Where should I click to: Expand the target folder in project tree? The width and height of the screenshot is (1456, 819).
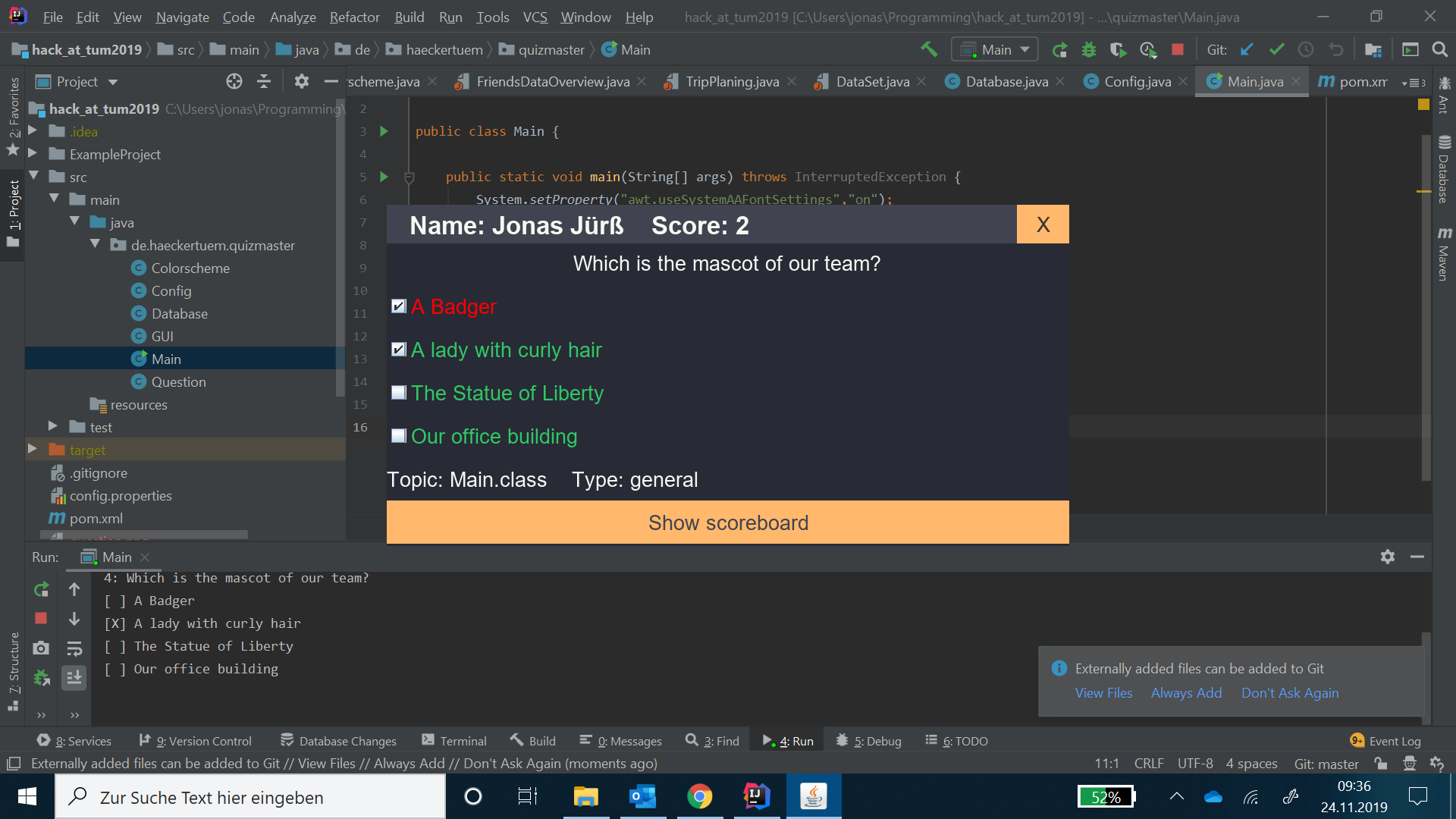33,450
